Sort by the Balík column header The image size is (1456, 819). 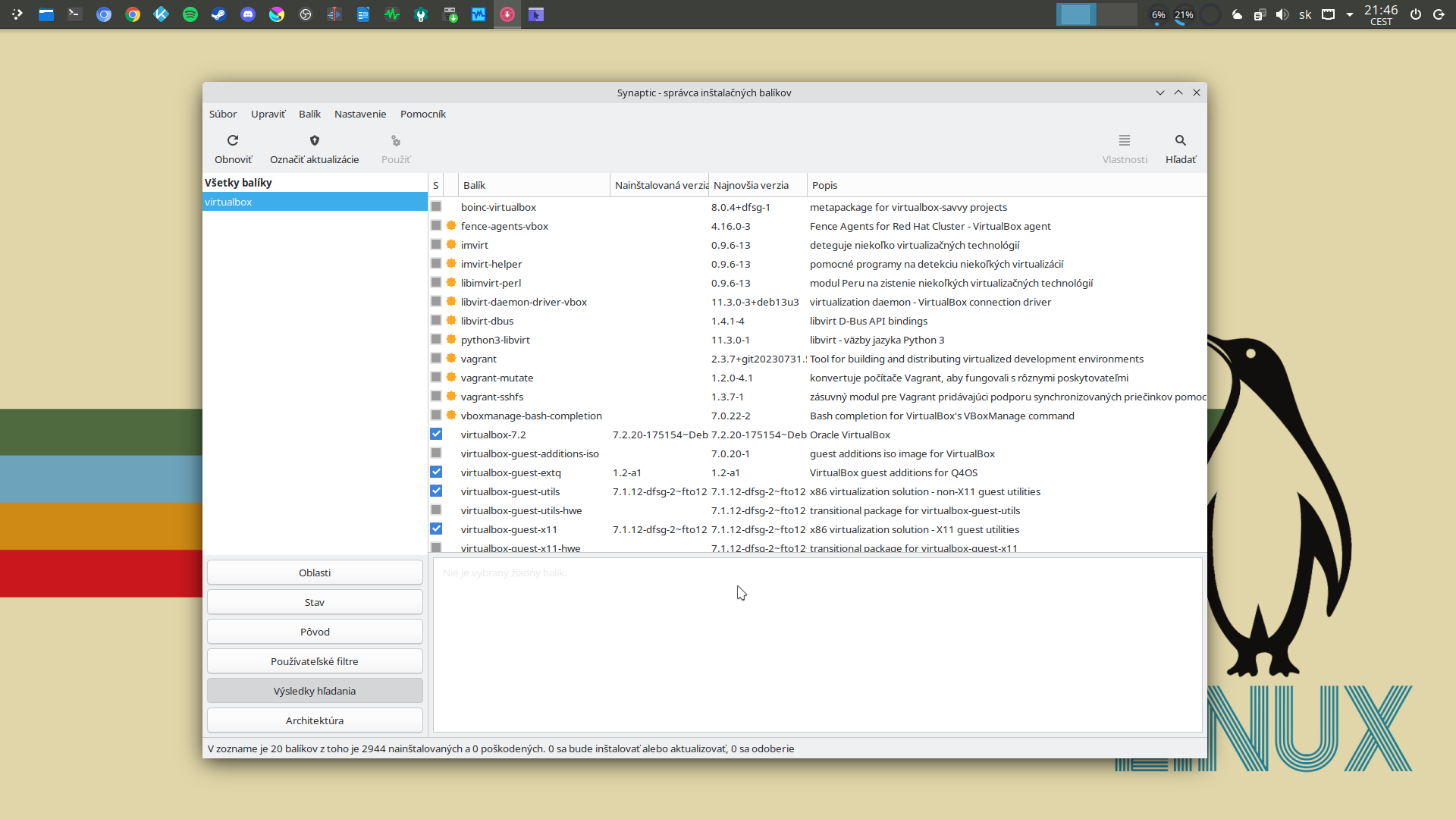tap(534, 185)
